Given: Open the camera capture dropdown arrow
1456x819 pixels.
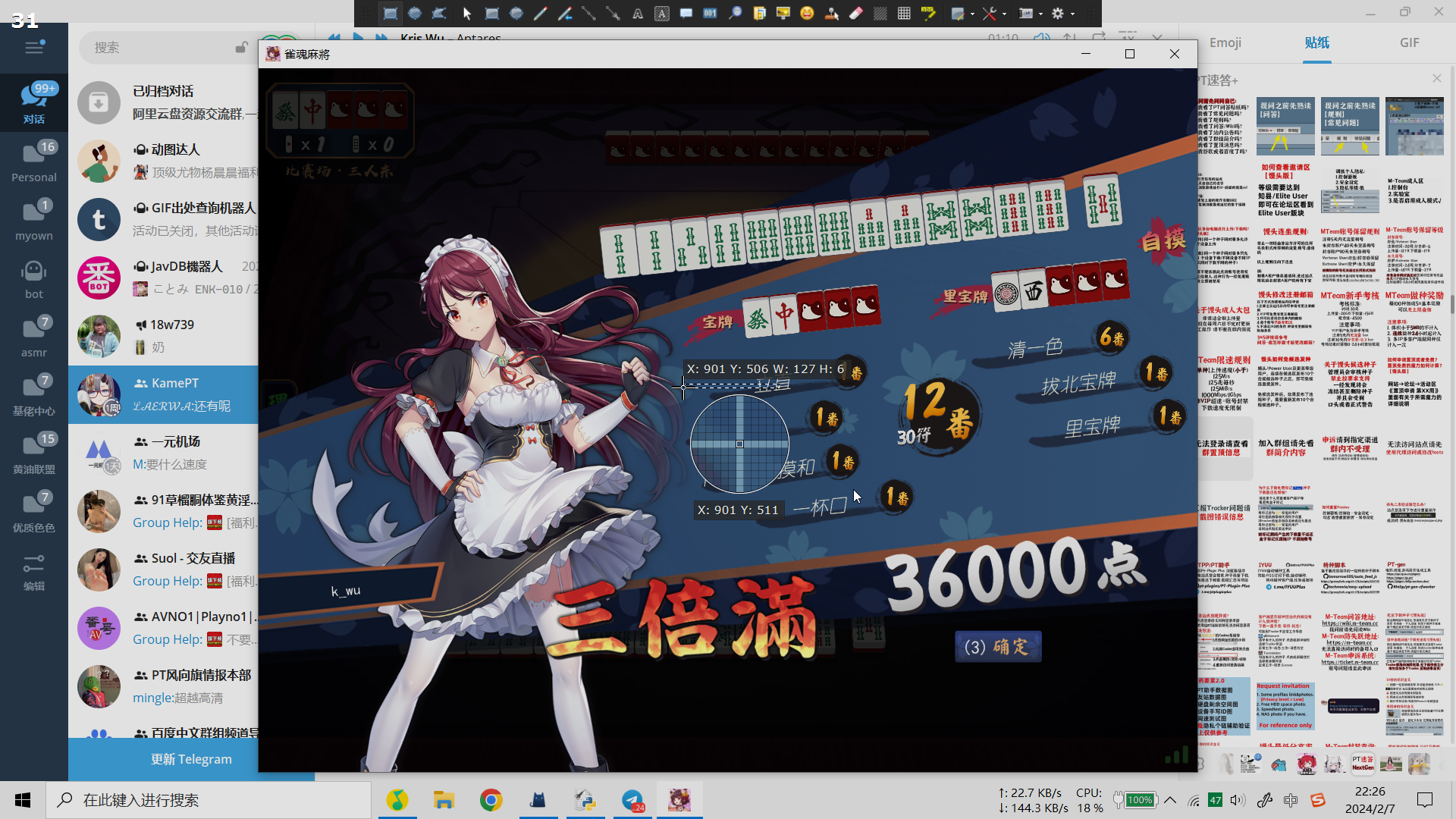Looking at the screenshot, I should [x=1040, y=14].
